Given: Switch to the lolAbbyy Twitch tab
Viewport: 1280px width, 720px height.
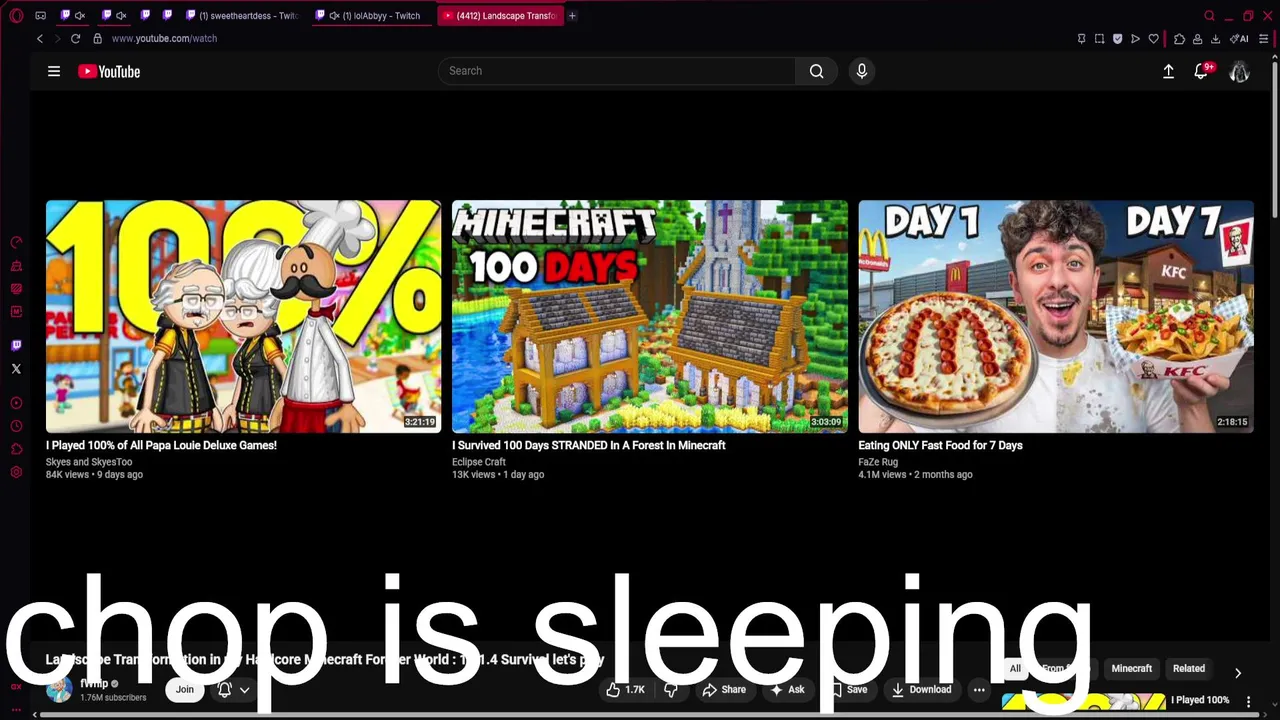Looking at the screenshot, I should 373,15.
